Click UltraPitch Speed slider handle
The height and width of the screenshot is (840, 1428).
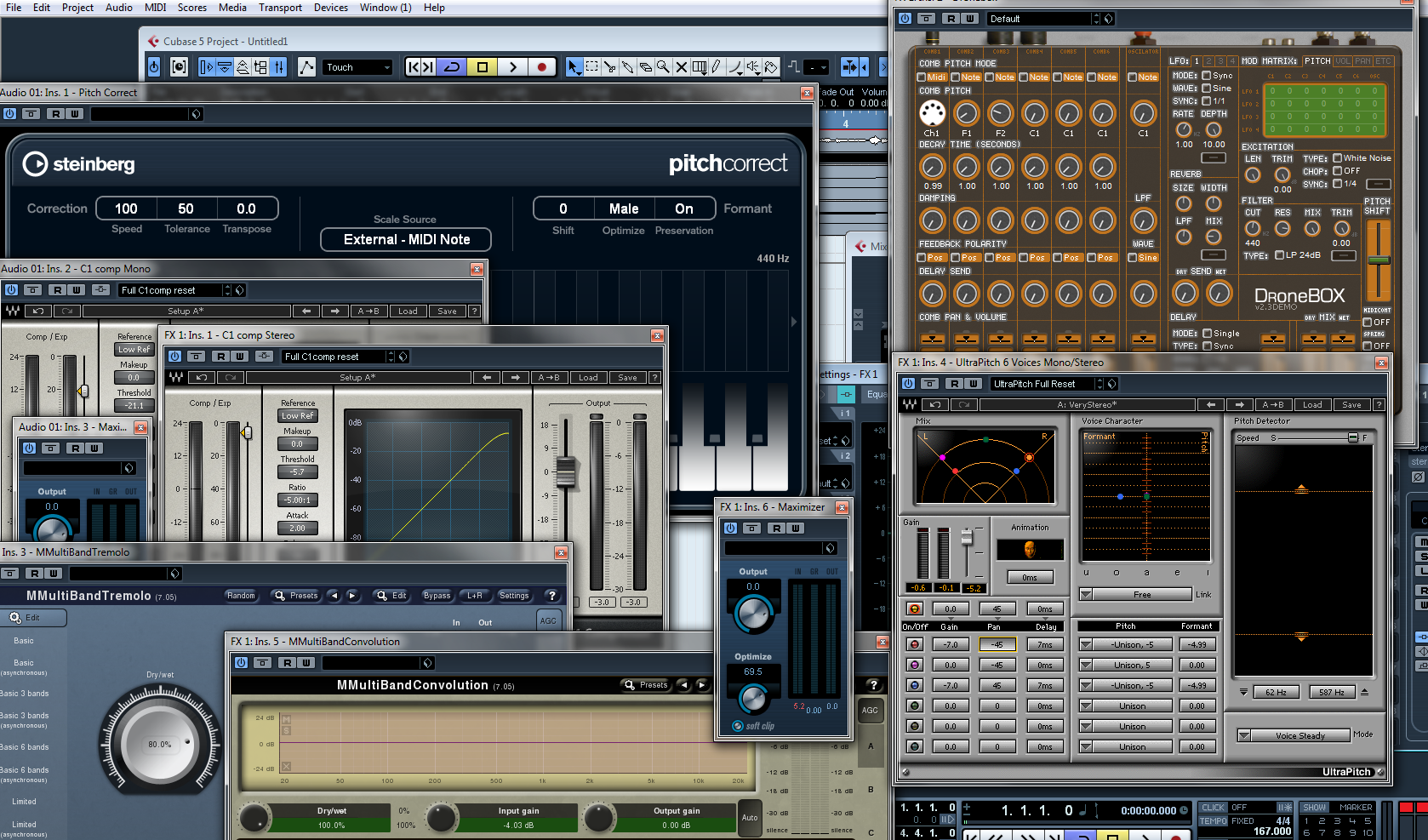(1353, 437)
